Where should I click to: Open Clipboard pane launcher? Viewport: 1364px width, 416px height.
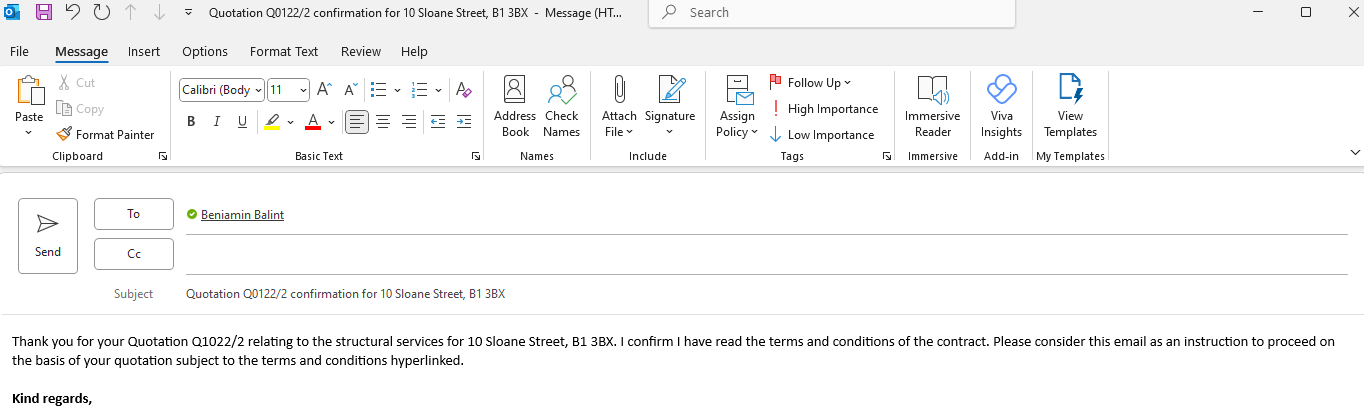click(162, 157)
